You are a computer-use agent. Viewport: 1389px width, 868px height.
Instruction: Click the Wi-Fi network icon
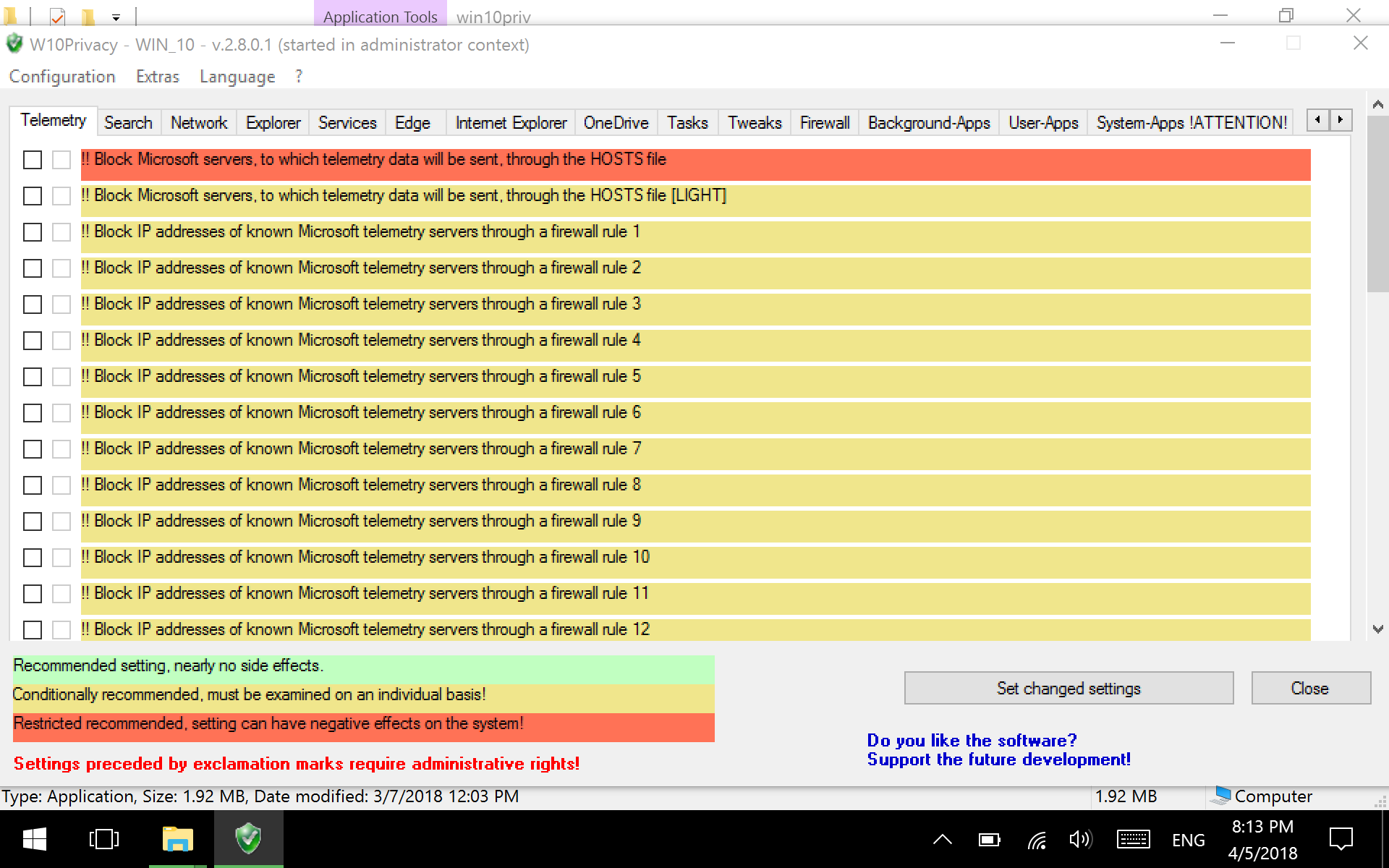[1037, 839]
